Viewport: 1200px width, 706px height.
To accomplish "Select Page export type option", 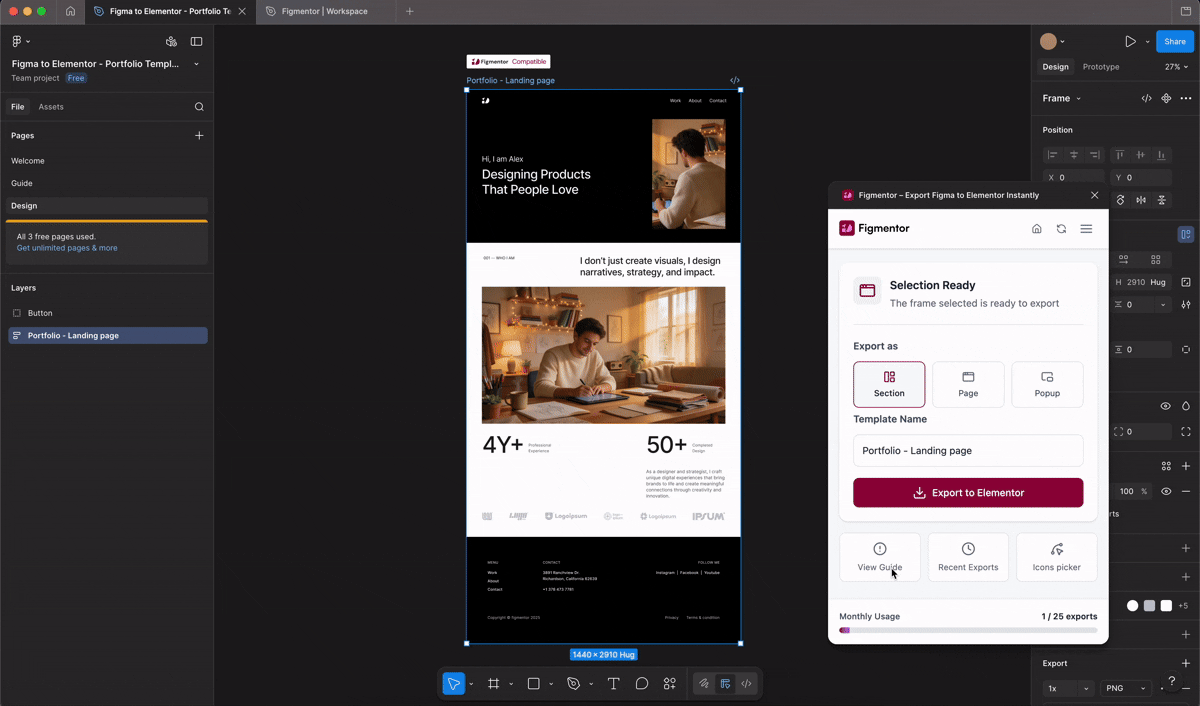I will [968, 384].
